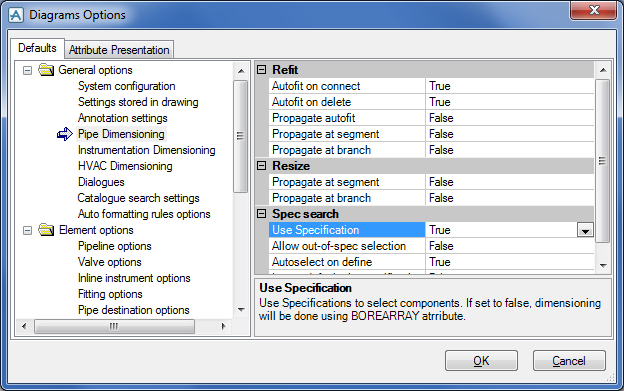Screen dimensions: 624x391
Task: Open Valve options in the tree
Action: click(x=110, y=262)
